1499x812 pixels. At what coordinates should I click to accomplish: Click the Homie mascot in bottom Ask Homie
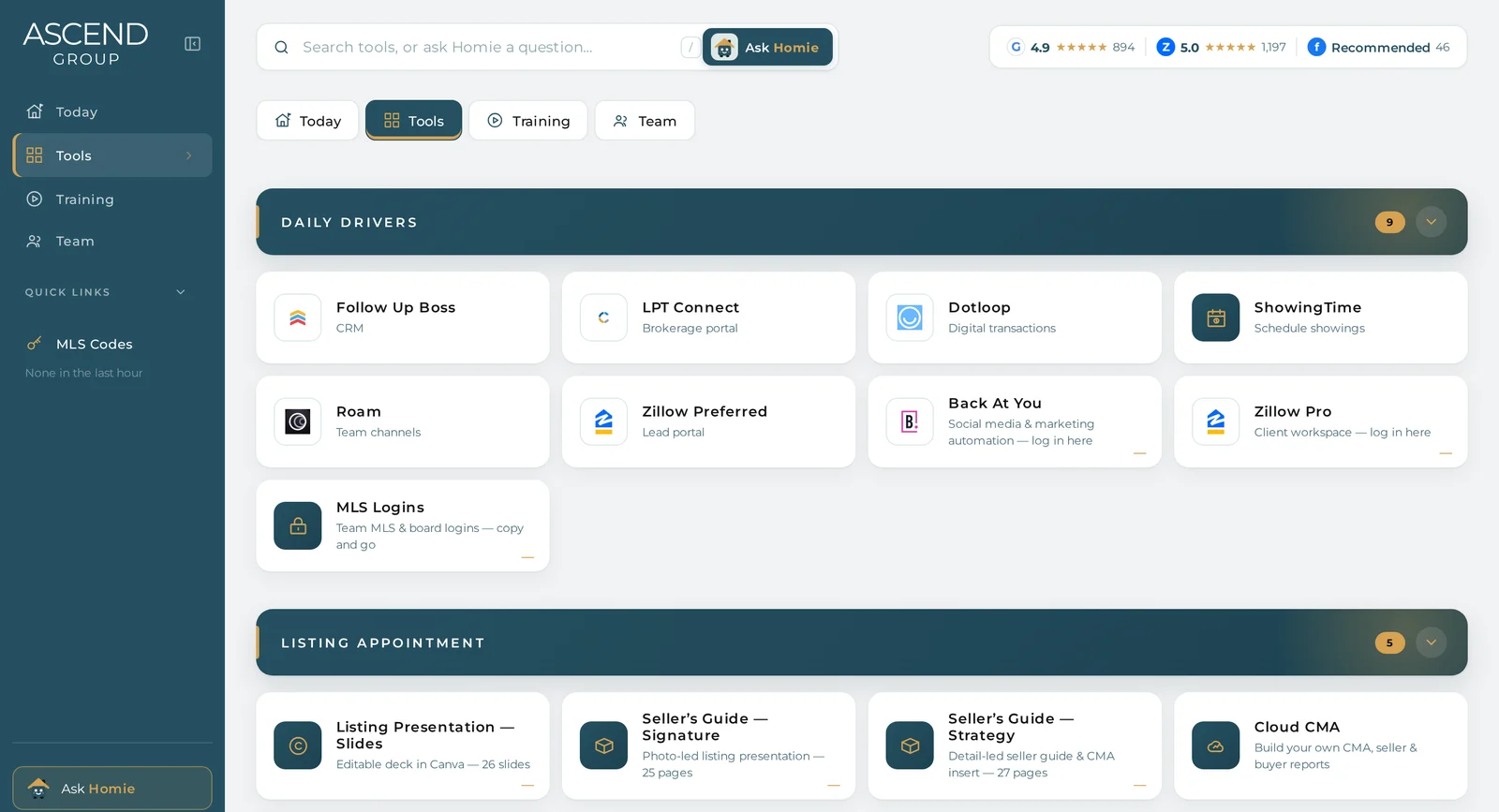click(38, 788)
